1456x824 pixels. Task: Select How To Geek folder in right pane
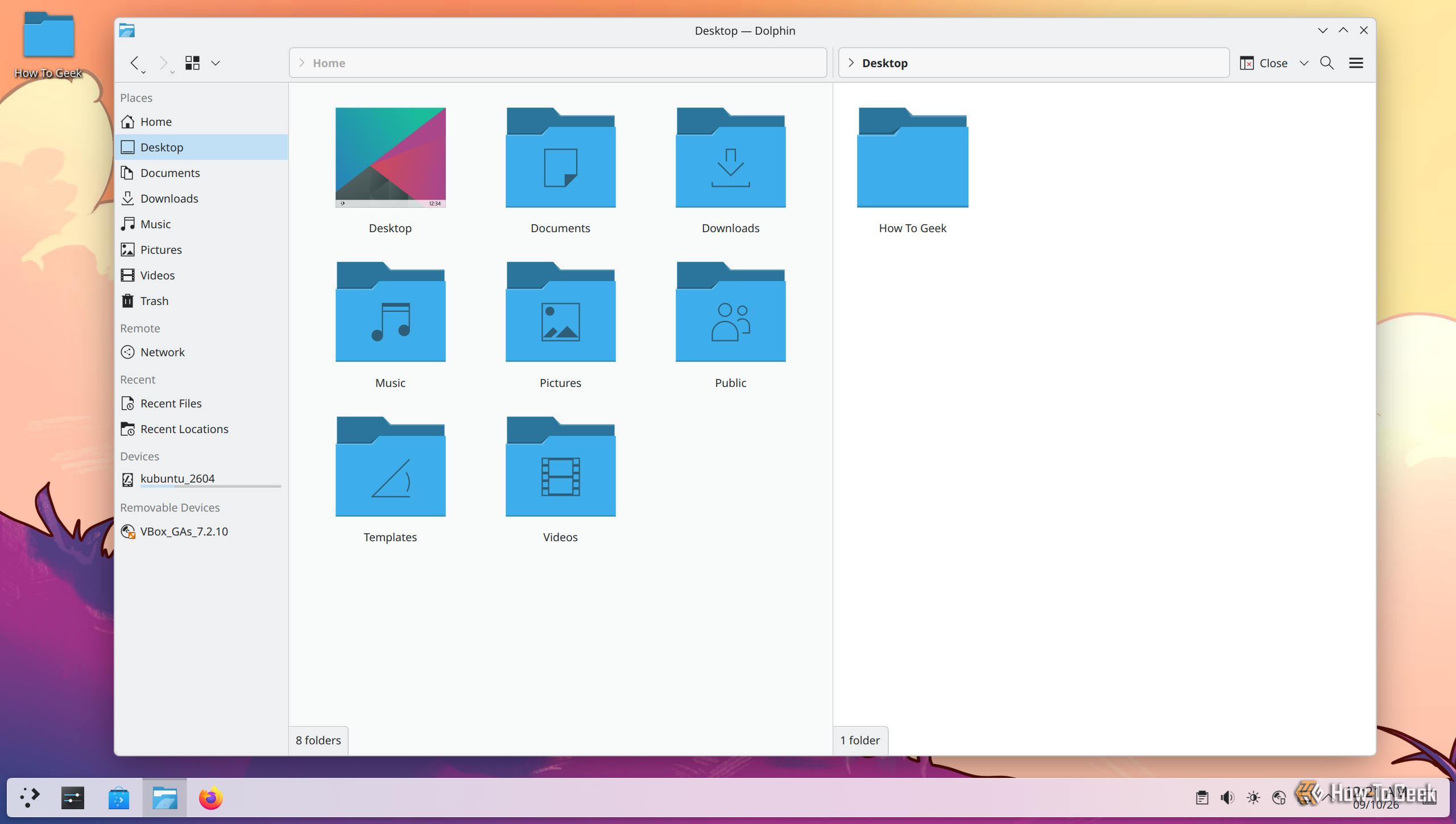[912, 158]
